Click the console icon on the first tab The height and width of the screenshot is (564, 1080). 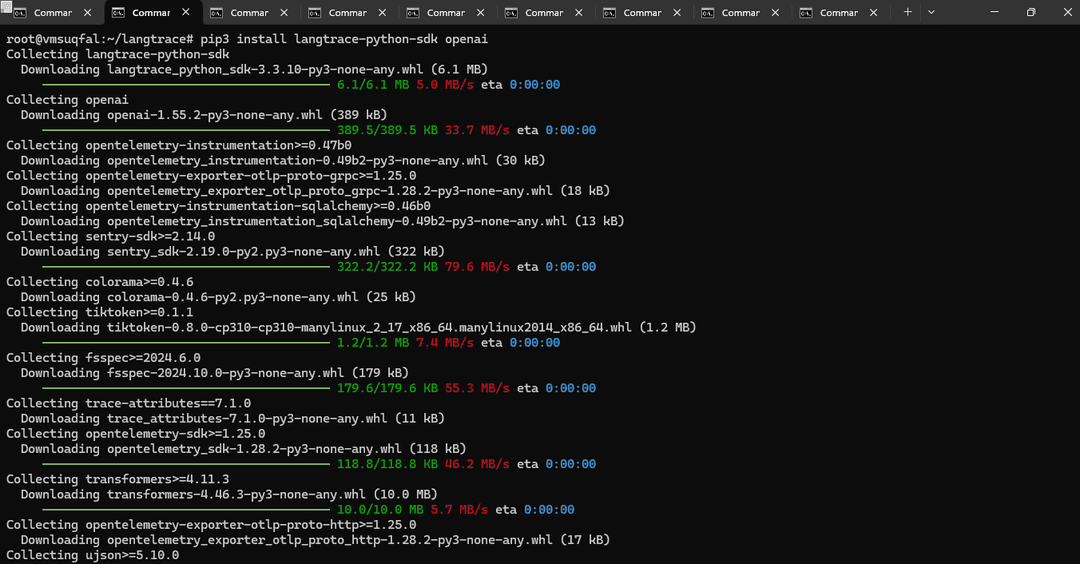coord(19,13)
